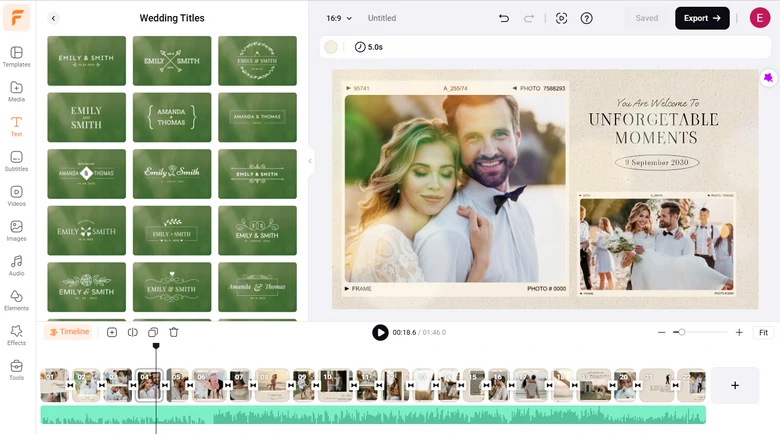Open the Tools sidebar panel
This screenshot has width=780, height=434.
(16, 370)
